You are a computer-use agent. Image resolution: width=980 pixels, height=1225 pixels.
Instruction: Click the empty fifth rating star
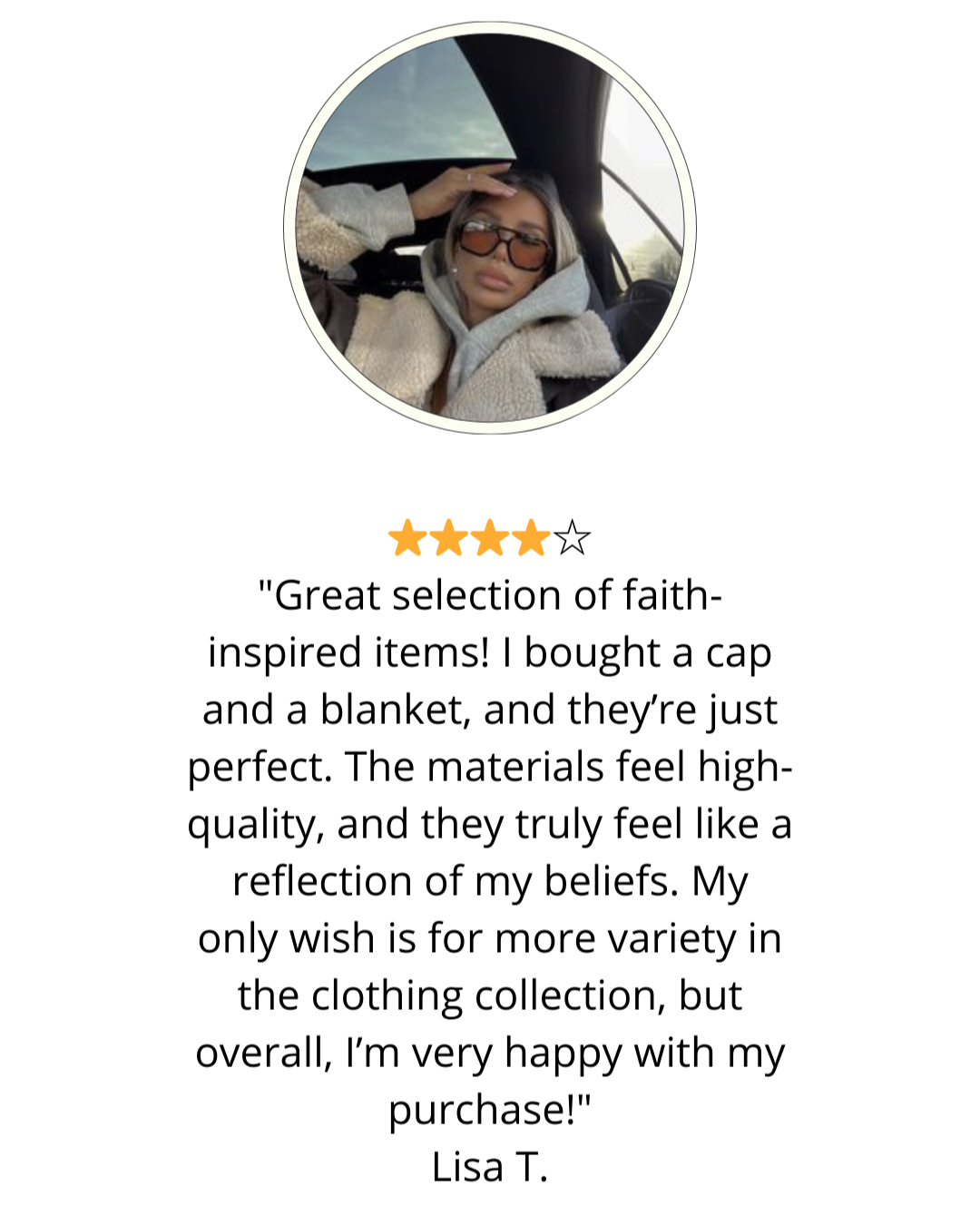click(571, 538)
